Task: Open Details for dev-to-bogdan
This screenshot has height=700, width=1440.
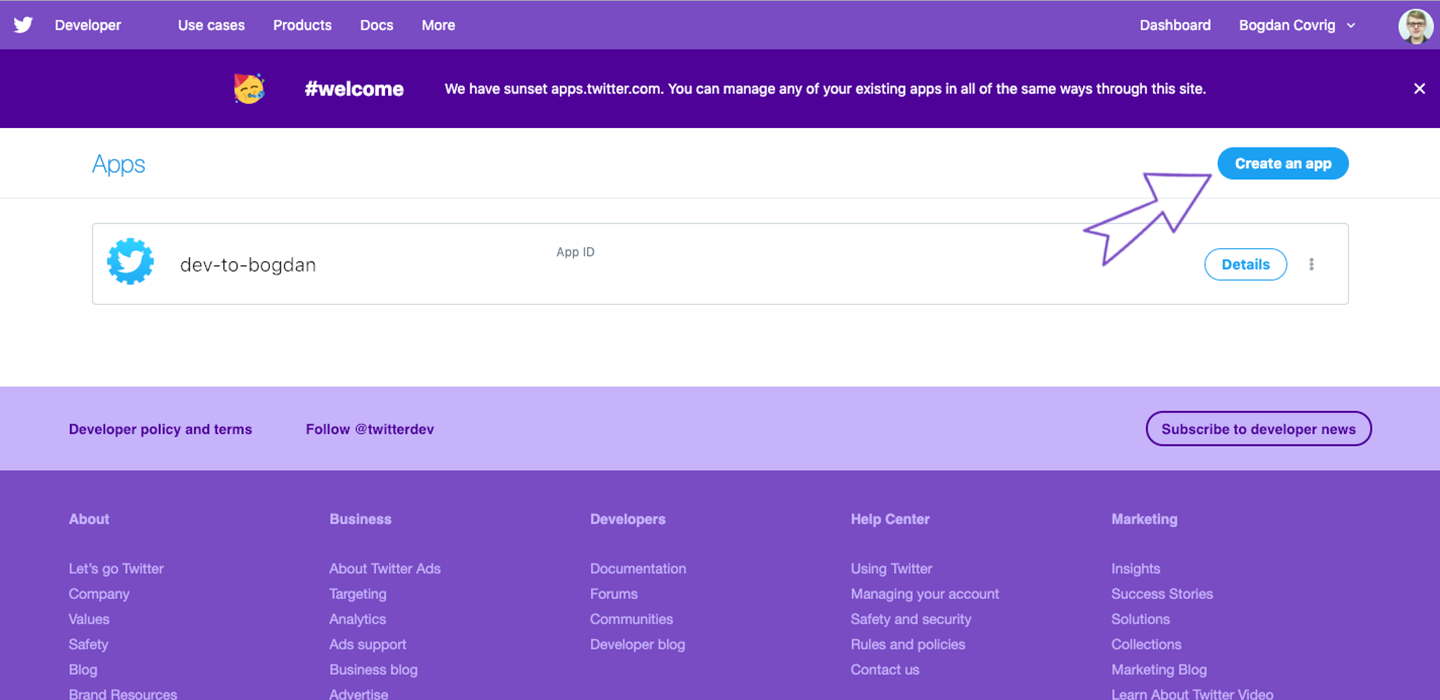Action: (1245, 264)
